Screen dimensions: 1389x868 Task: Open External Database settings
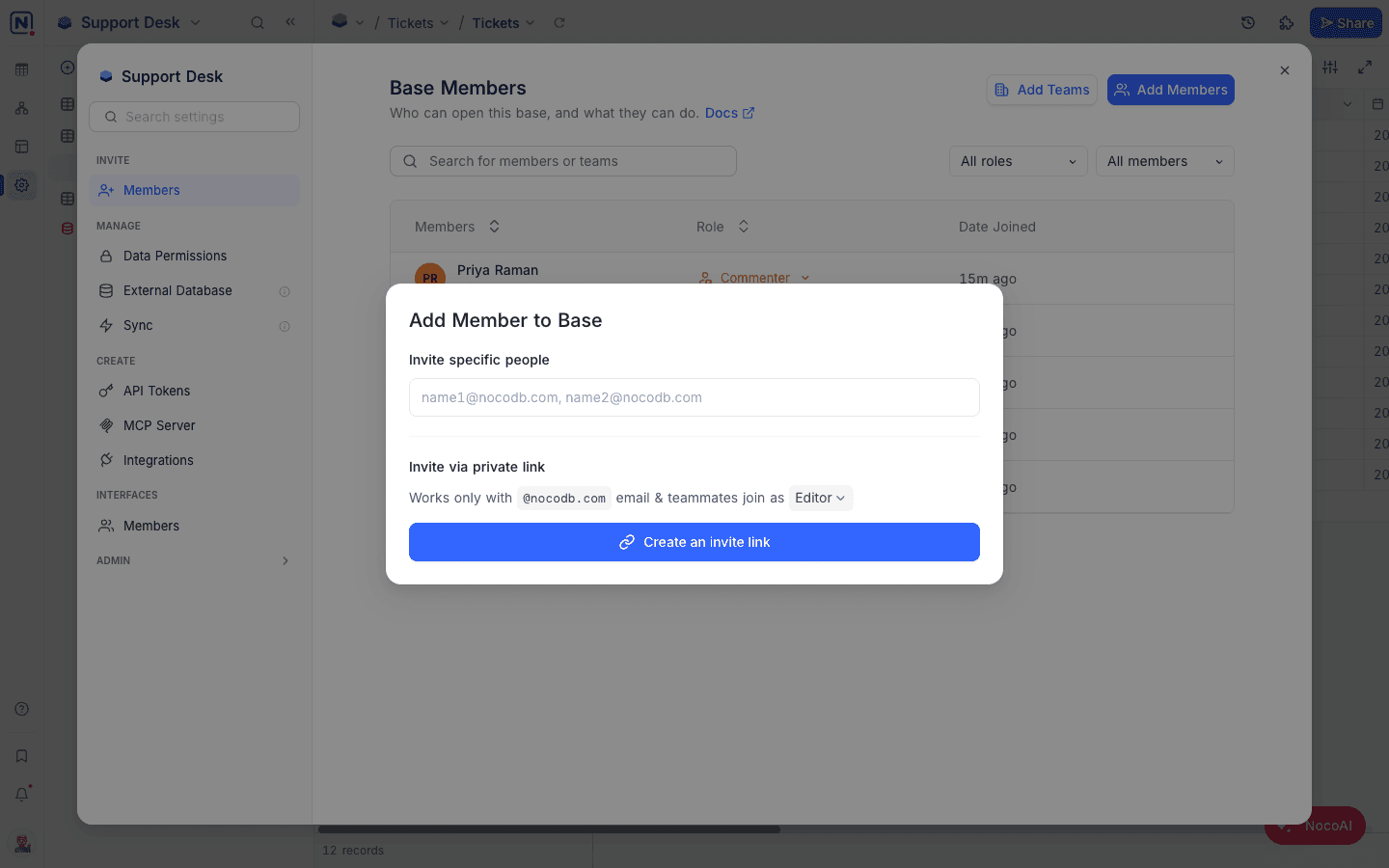pos(194,290)
